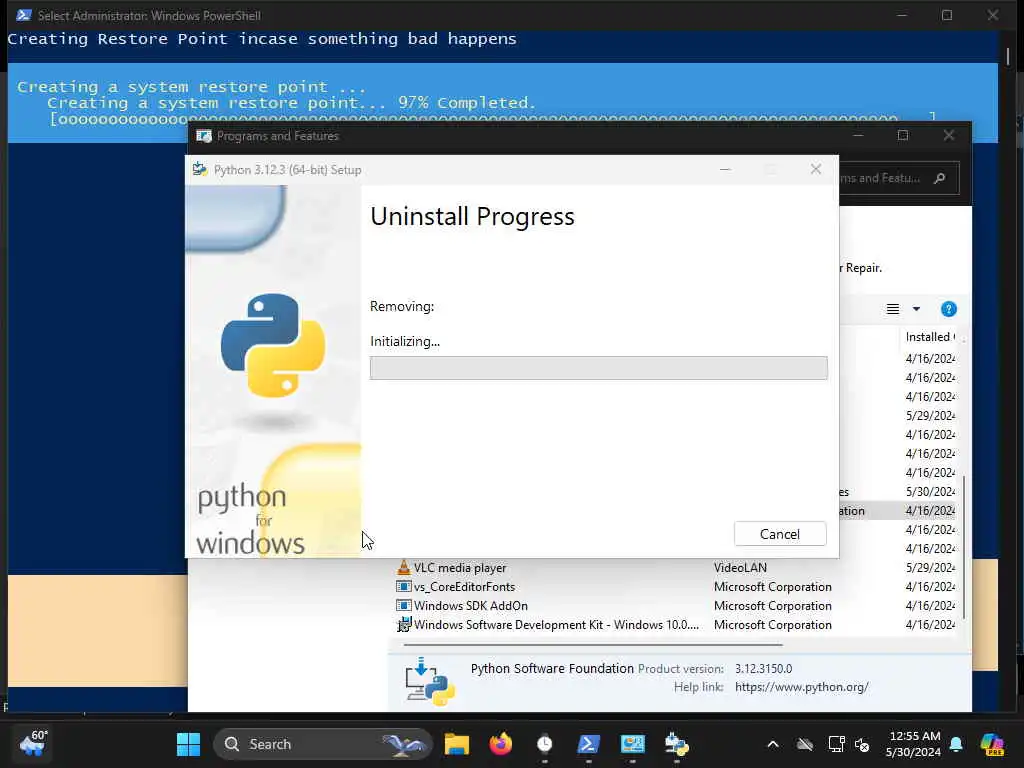Click the Python installer details icon

click(429, 681)
